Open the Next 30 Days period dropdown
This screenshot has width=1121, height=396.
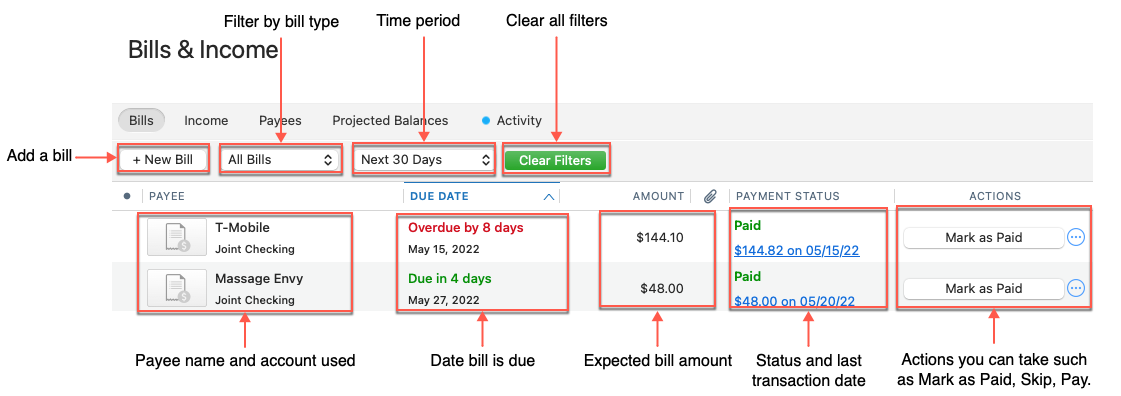tap(424, 160)
